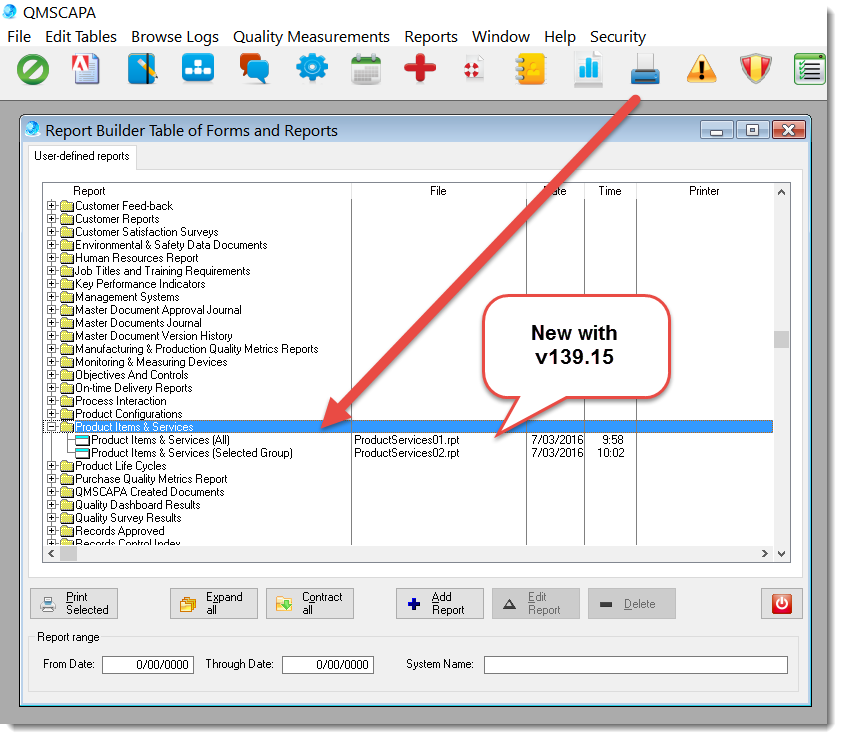Click the printer toolbar icon
Image resolution: width=842 pixels, height=739 pixels.
tap(645, 69)
